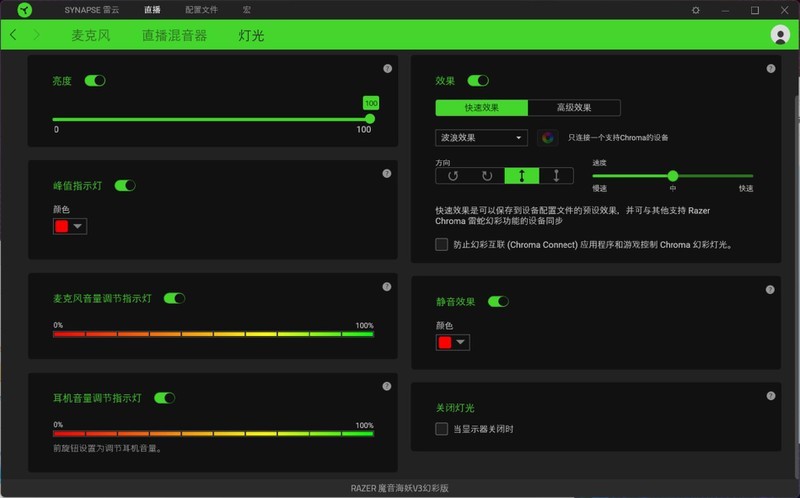Click the Chroma color wheel icon
This screenshot has height=498, width=800.
(x=547, y=138)
